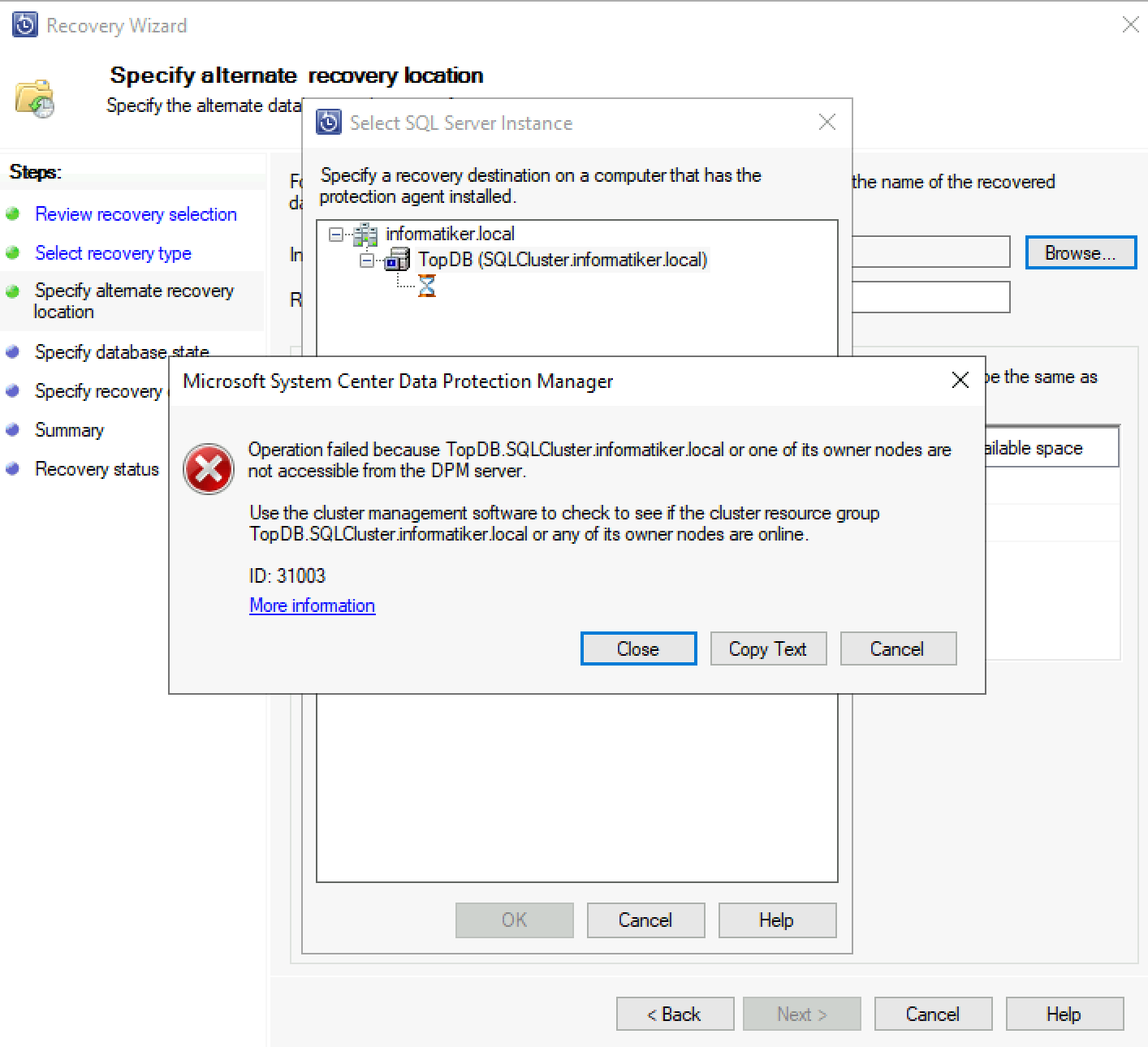Click Browse button in Recovery Wizard
Viewport: 1148px width, 1047px height.
[x=1081, y=252]
